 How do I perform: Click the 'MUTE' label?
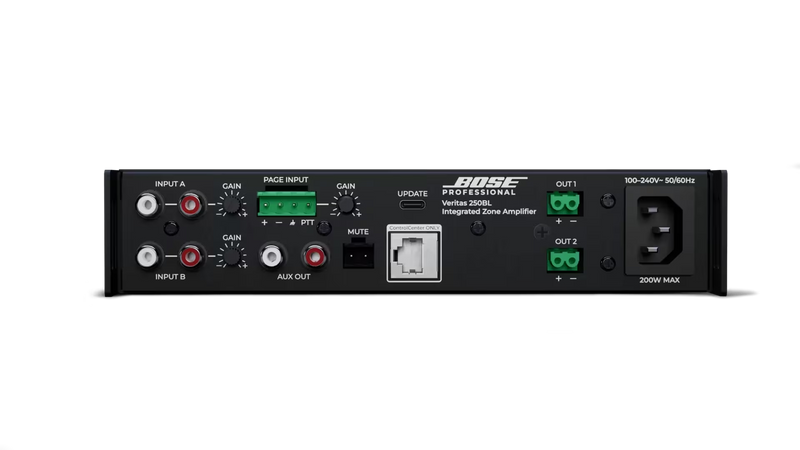358,232
